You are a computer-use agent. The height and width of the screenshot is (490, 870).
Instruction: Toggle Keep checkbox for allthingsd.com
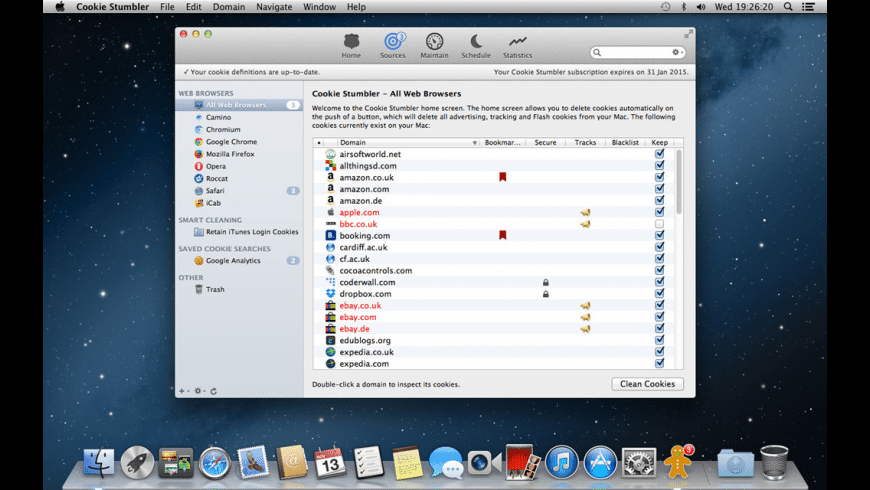[x=659, y=165]
